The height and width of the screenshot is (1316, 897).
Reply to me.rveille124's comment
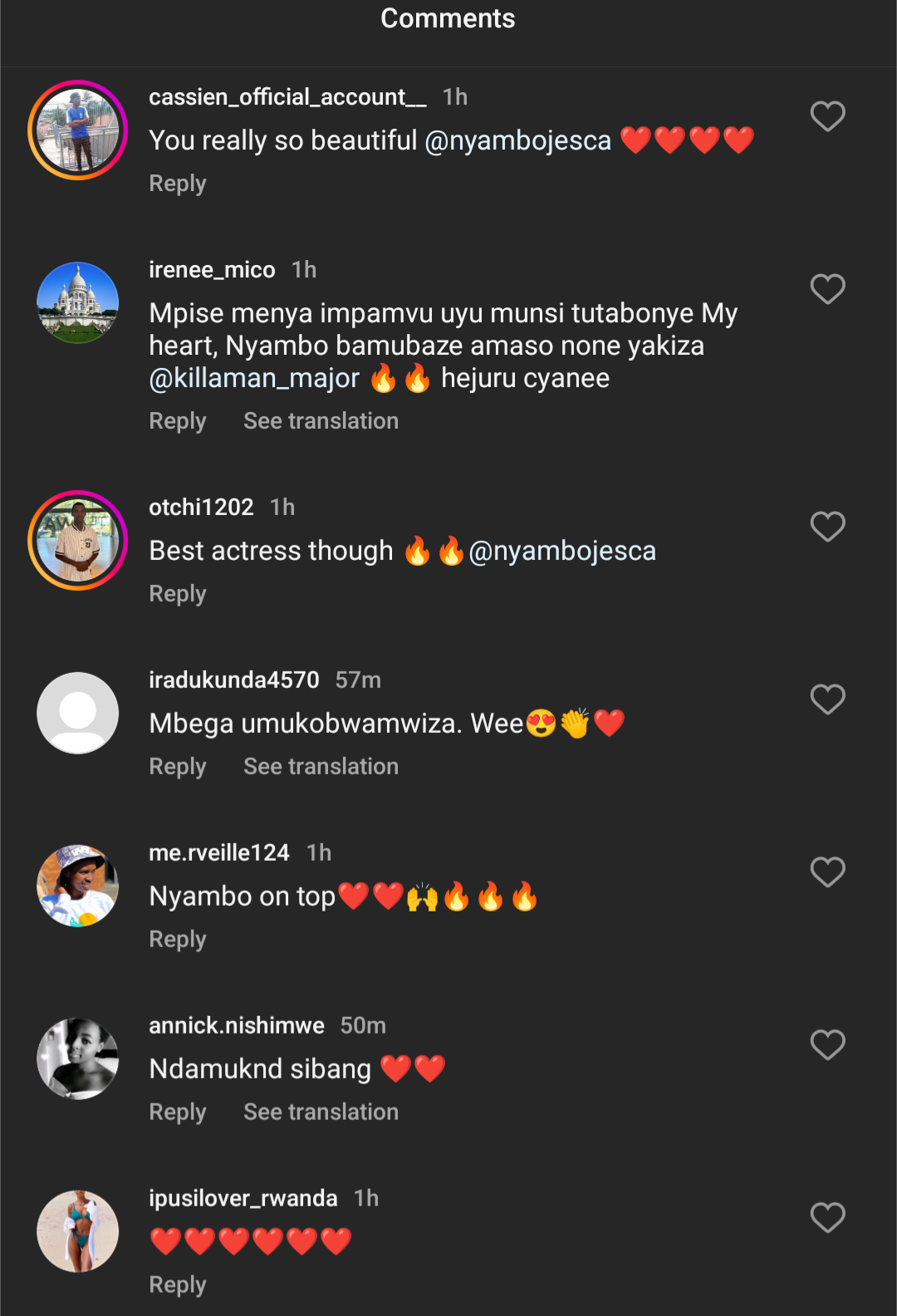click(x=178, y=940)
